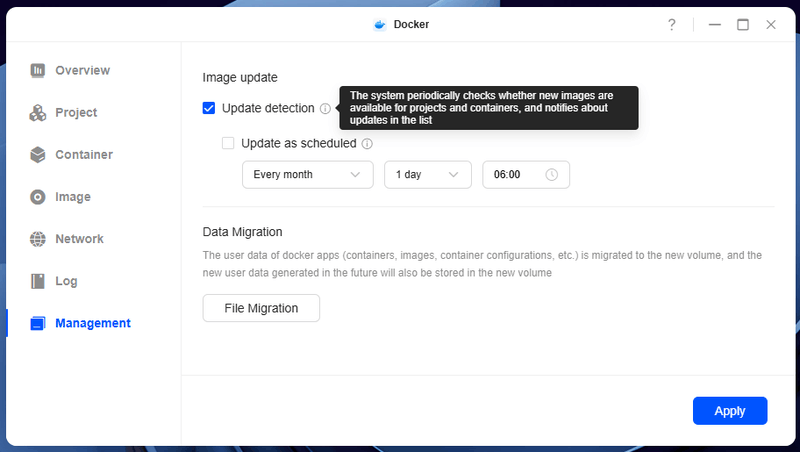Open the Log section

[66, 281]
